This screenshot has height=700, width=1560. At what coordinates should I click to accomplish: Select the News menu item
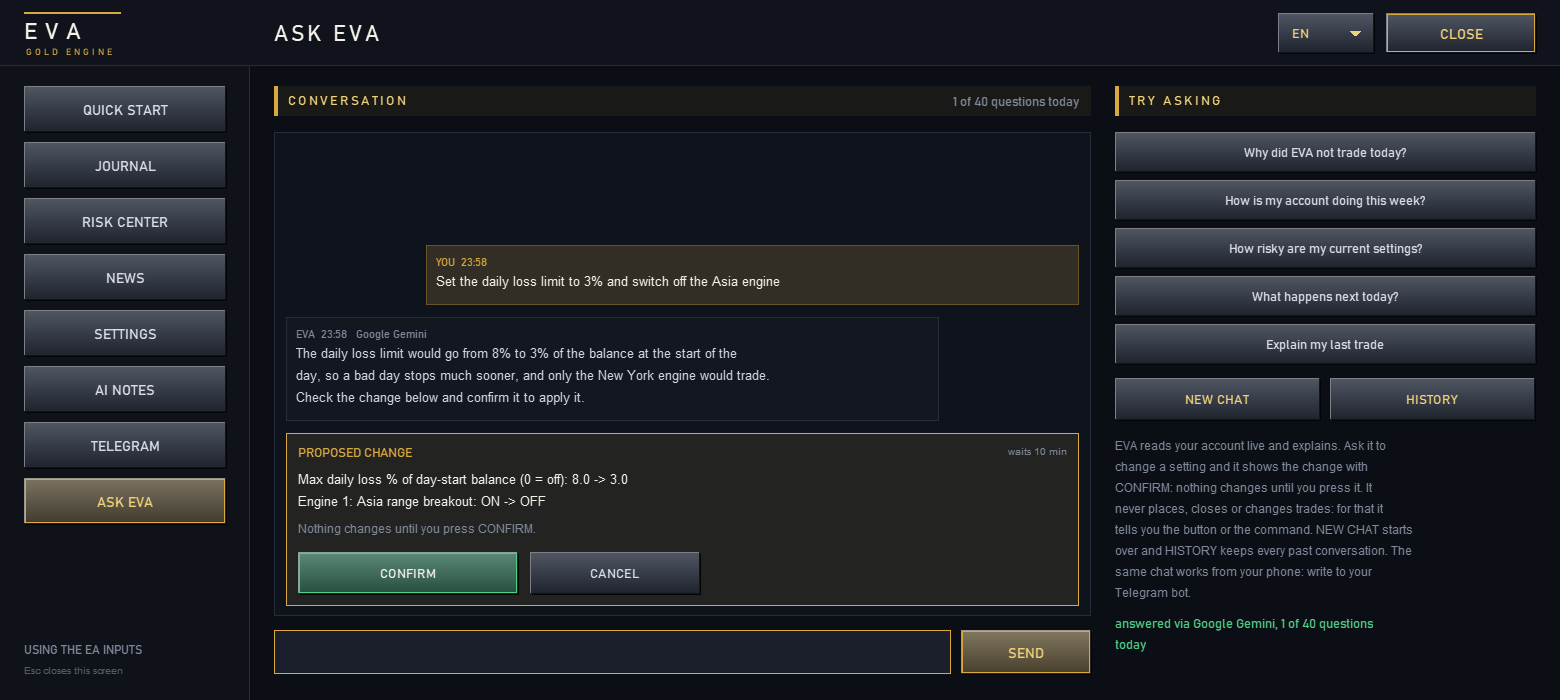point(125,277)
